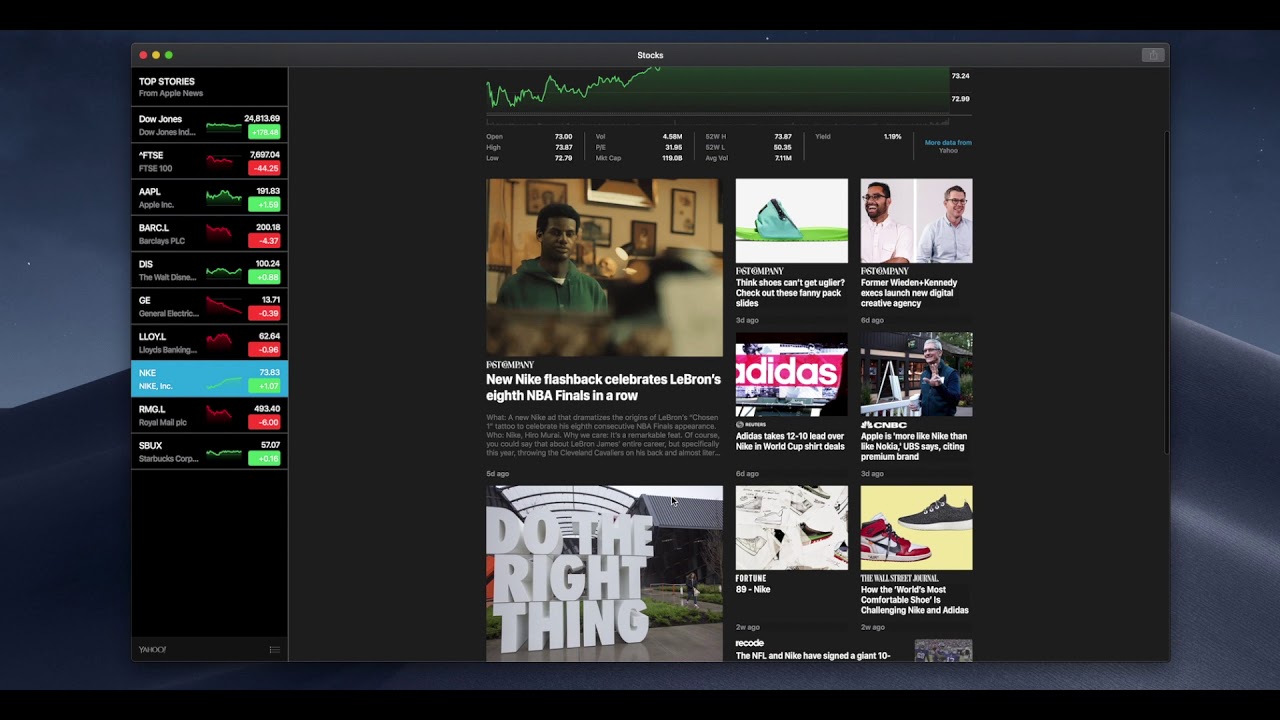The width and height of the screenshot is (1280, 720).
Task: Open the Do The Right Thing thumbnail
Action: click(604, 574)
